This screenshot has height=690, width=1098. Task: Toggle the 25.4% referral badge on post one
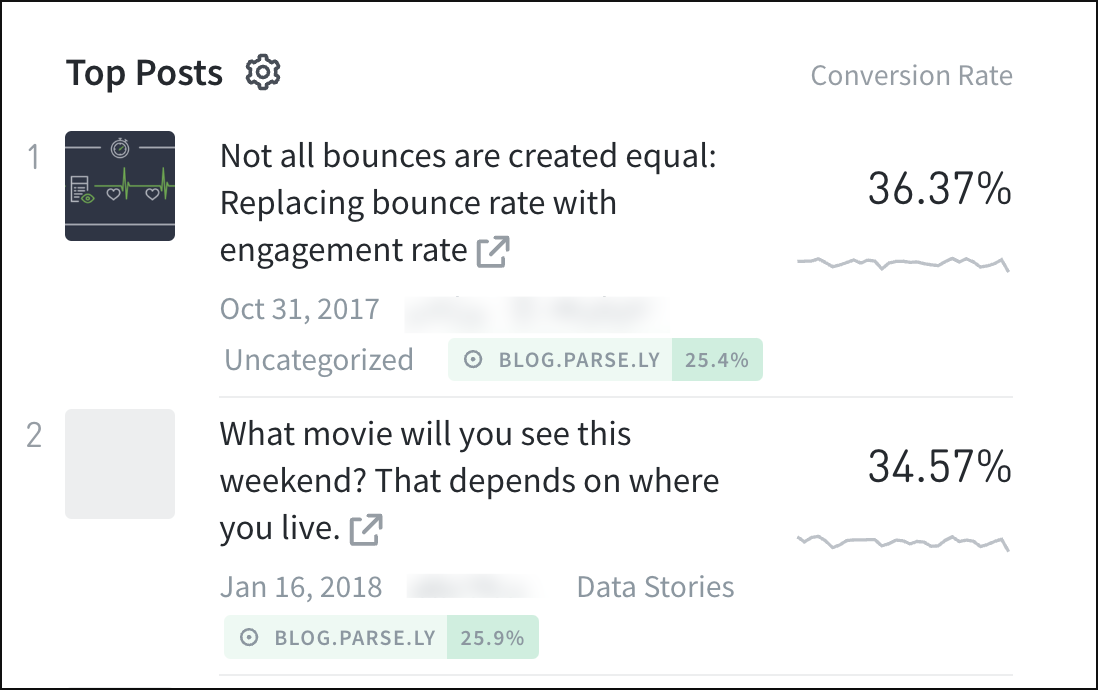click(x=715, y=359)
